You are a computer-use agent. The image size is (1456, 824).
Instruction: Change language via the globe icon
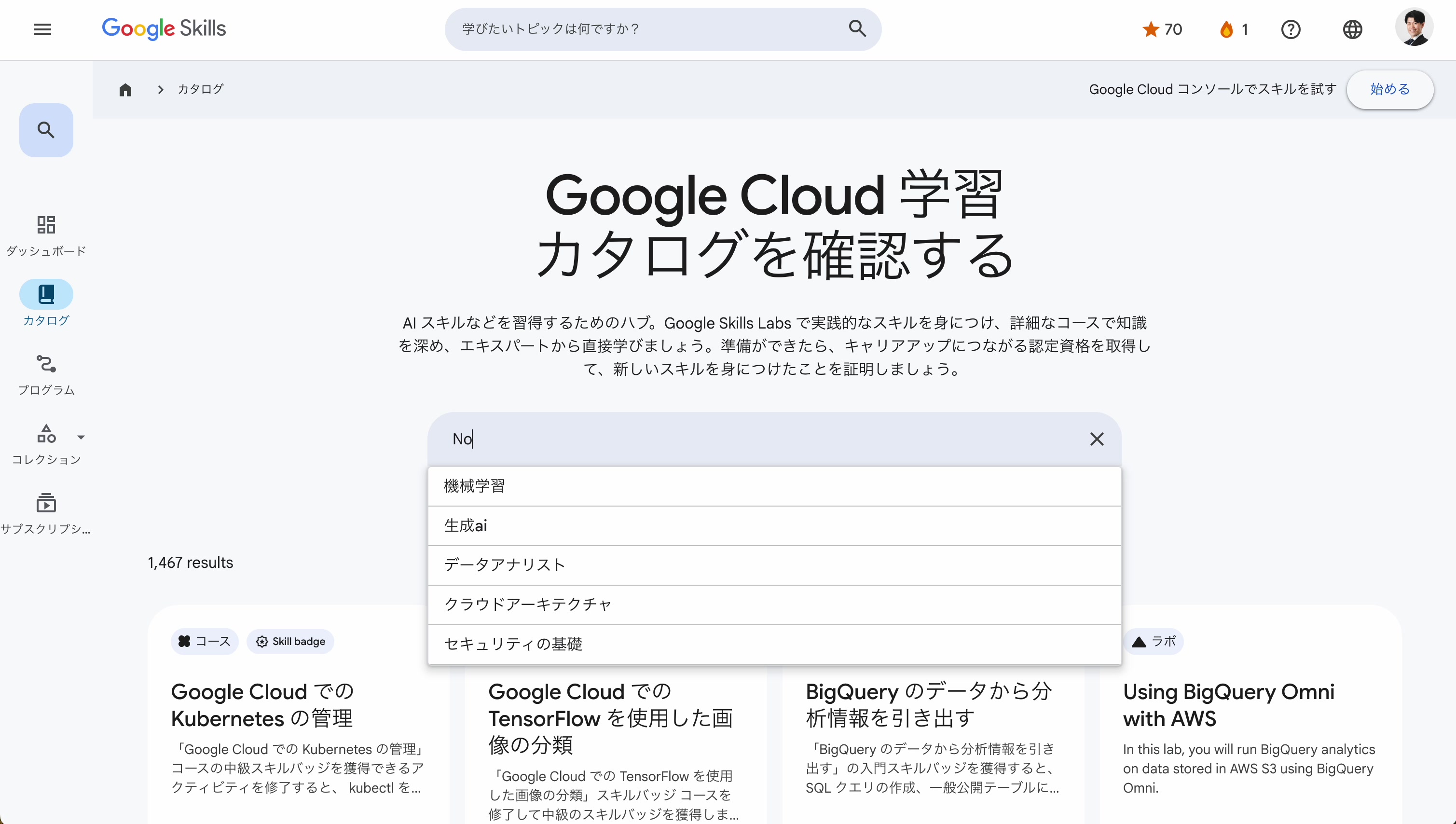[x=1353, y=29]
